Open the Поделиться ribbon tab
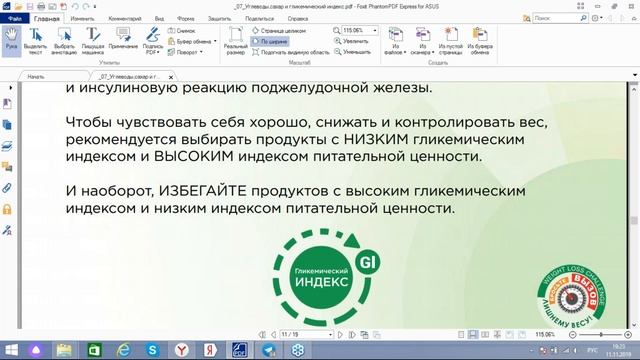Image resolution: width=640 pixels, height=360 pixels. pyautogui.click(x=260, y=19)
